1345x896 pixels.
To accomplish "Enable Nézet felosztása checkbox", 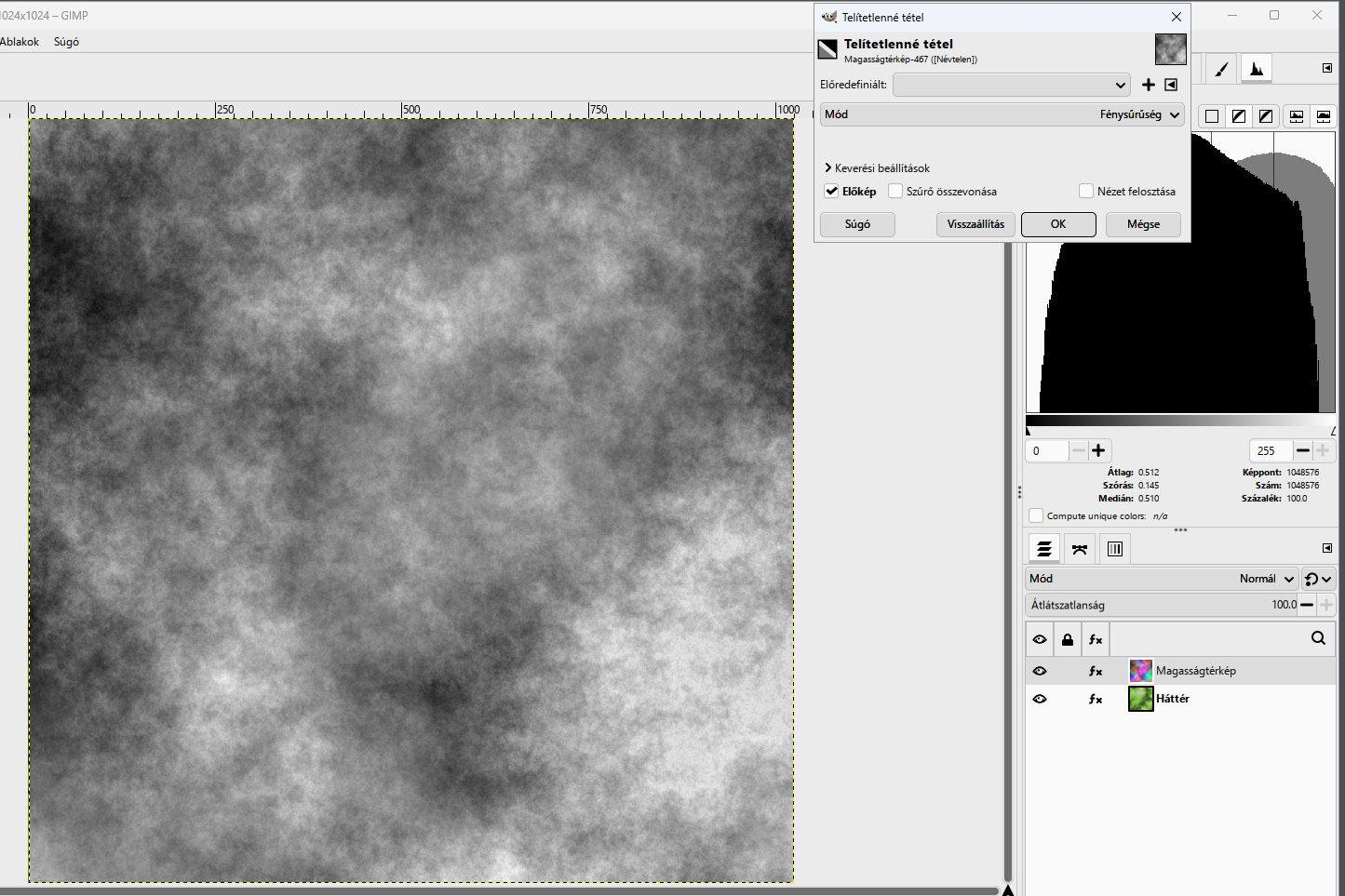I will point(1086,191).
